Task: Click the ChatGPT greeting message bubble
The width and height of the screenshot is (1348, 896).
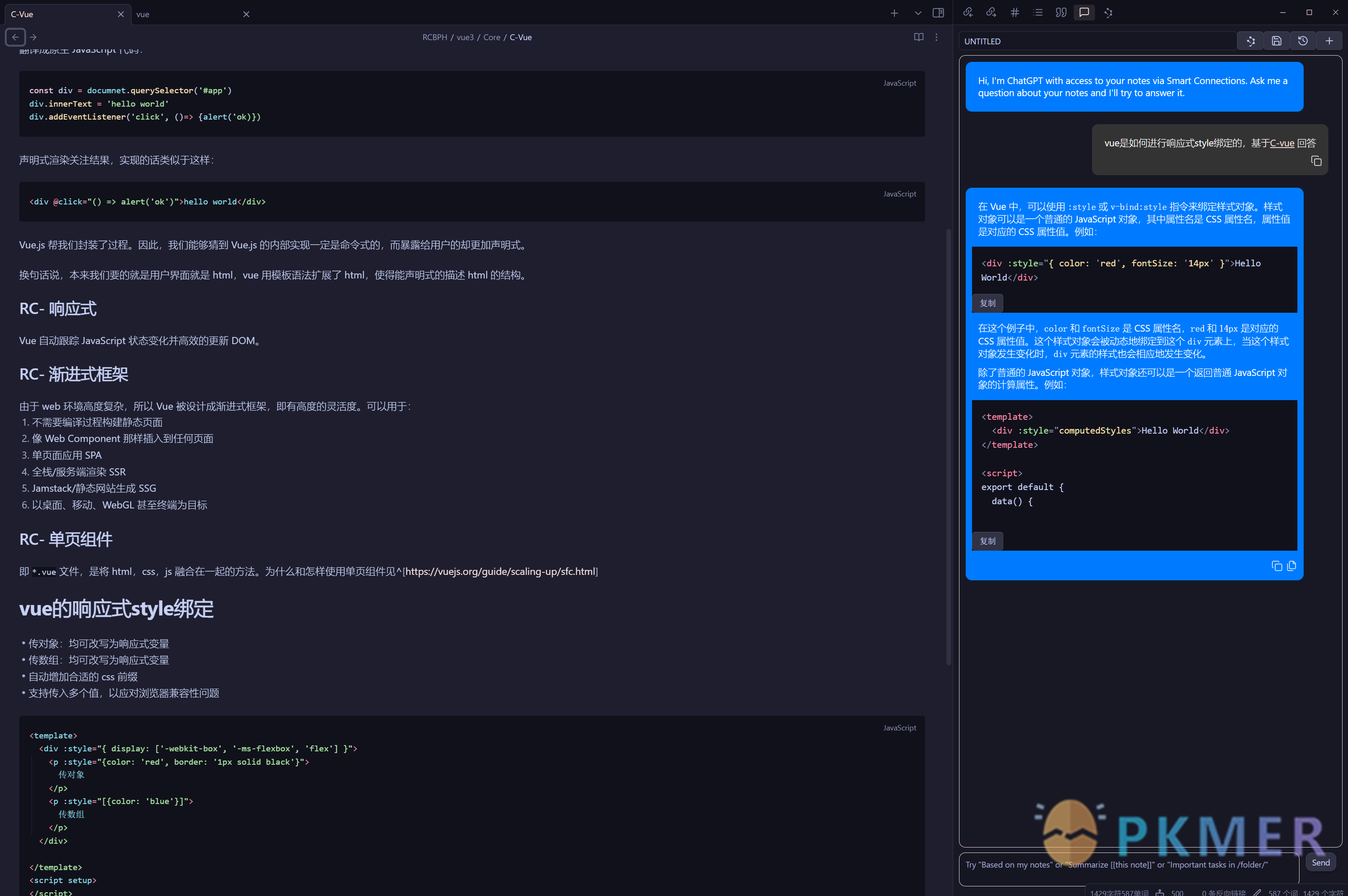Action: tap(1134, 87)
